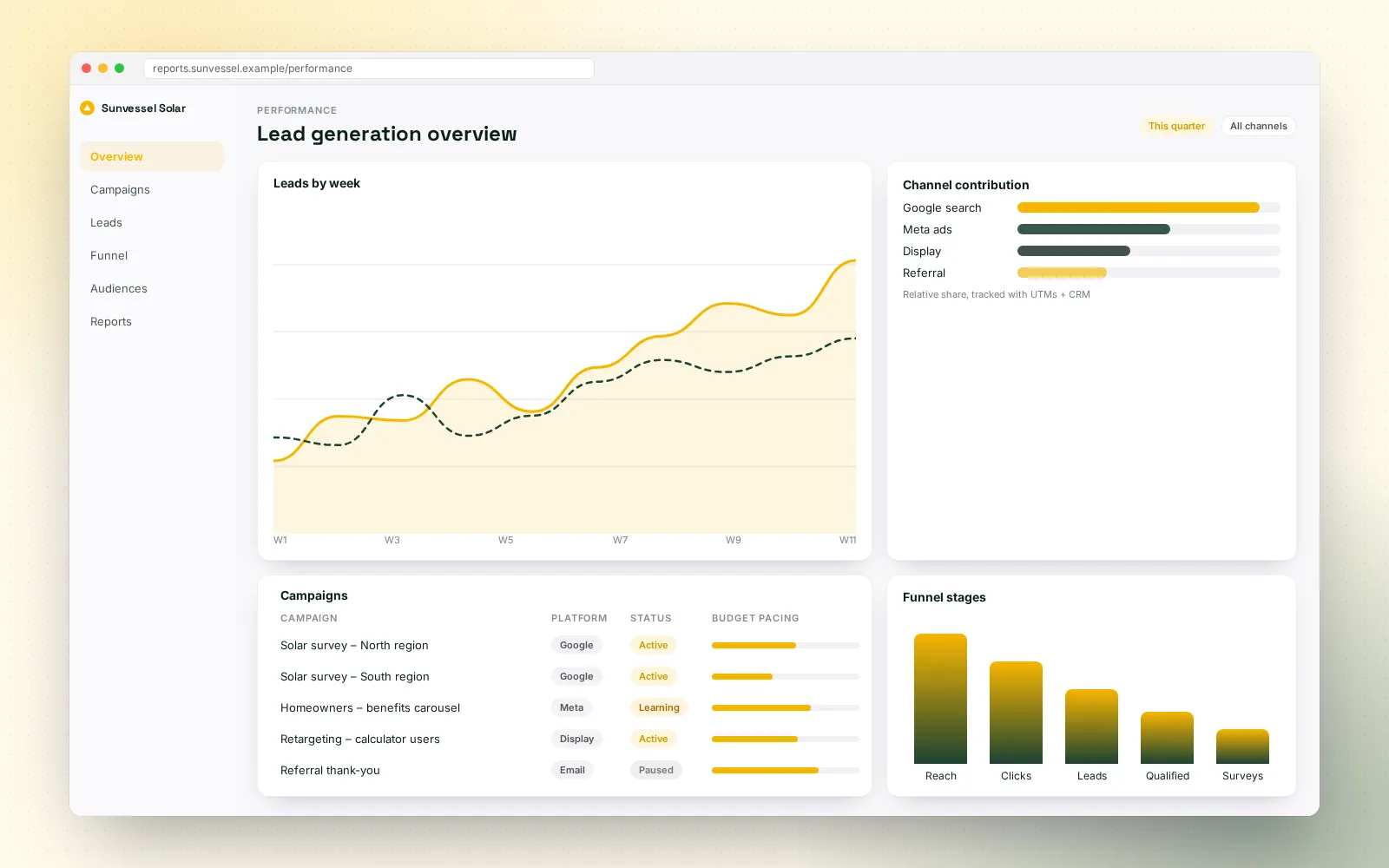
Task: Click the Paused status badge
Action: click(x=656, y=770)
